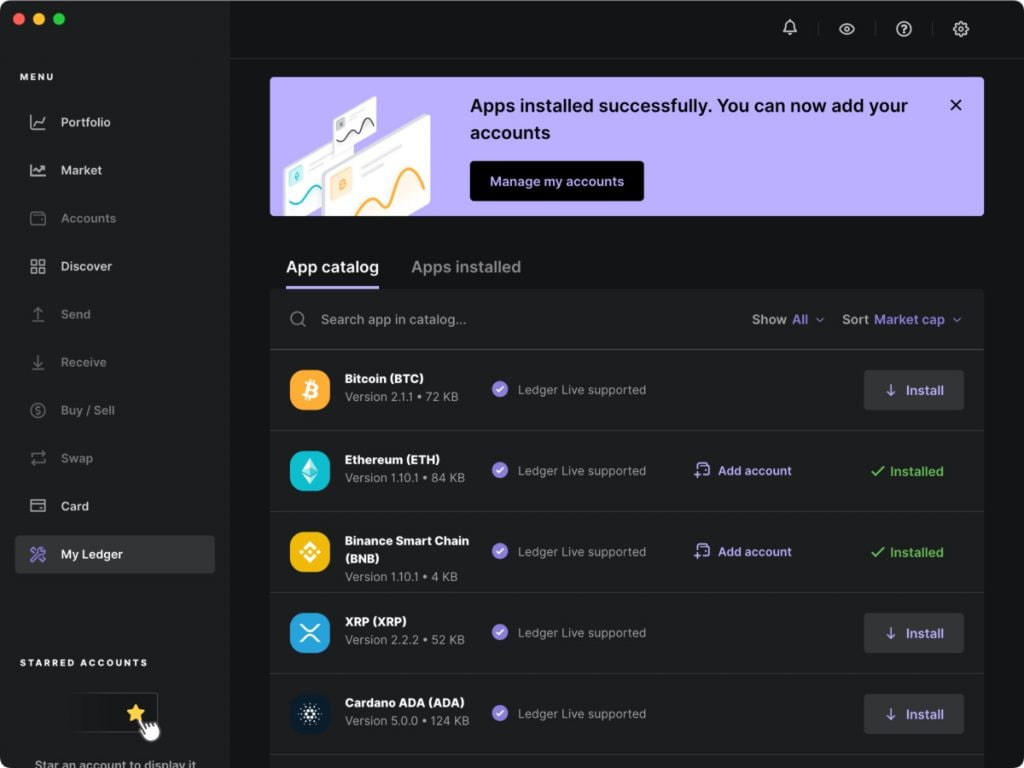
Task: Click the Ethereum app icon
Action: tap(310, 471)
